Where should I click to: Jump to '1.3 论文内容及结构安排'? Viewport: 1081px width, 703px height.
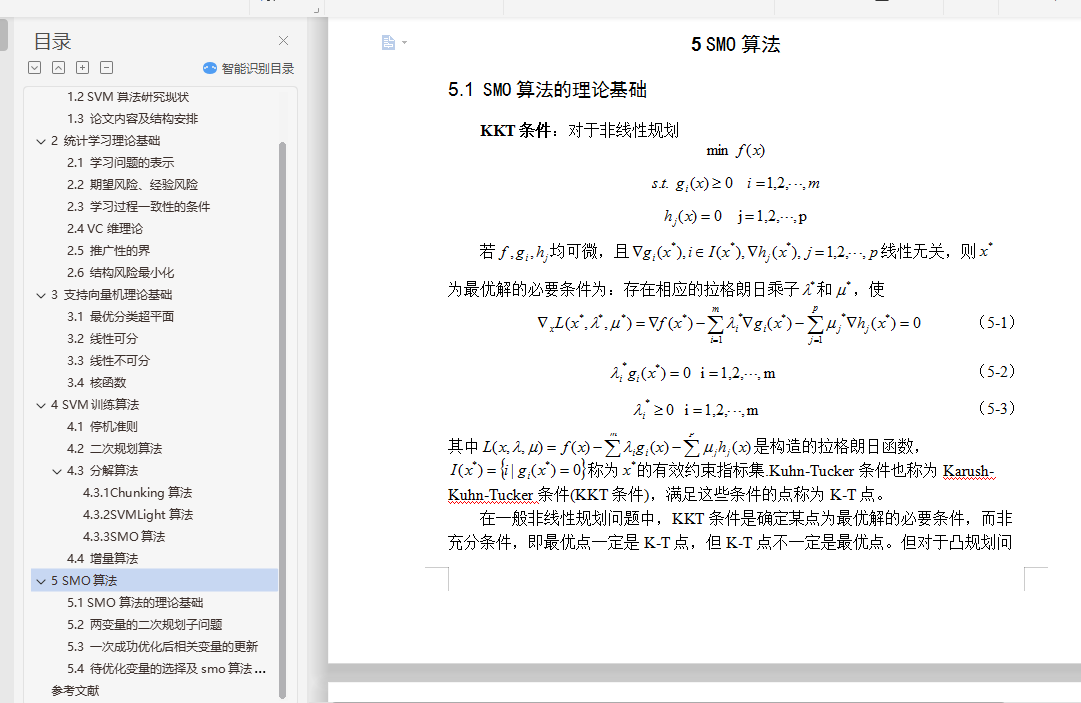click(132, 119)
